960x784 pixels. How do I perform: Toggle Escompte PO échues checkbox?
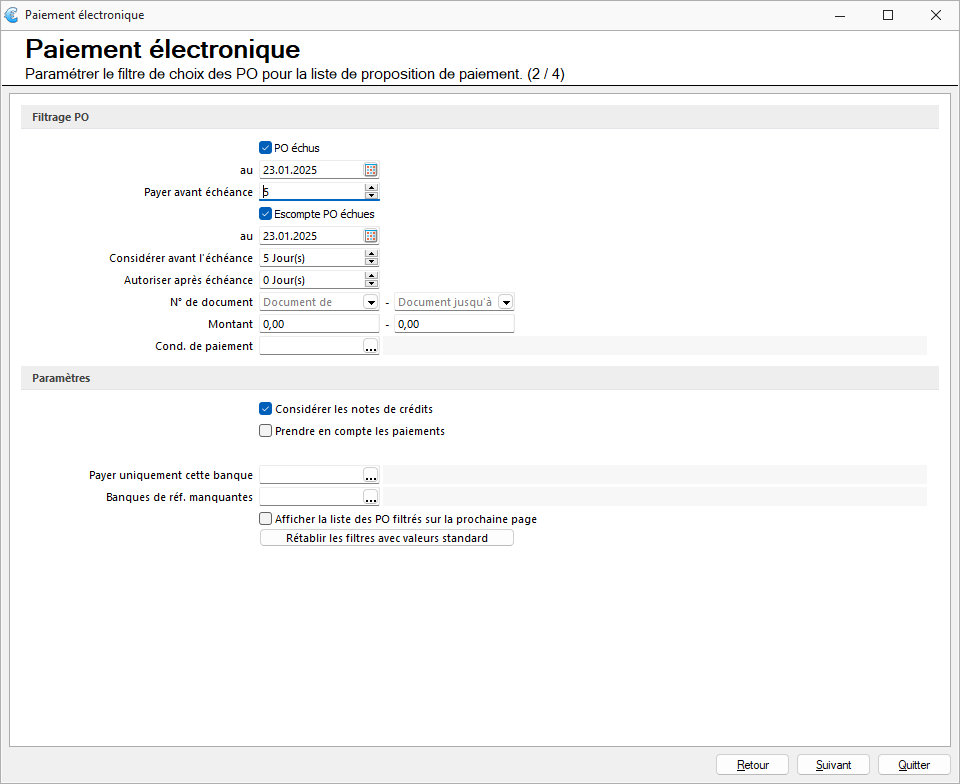click(265, 214)
